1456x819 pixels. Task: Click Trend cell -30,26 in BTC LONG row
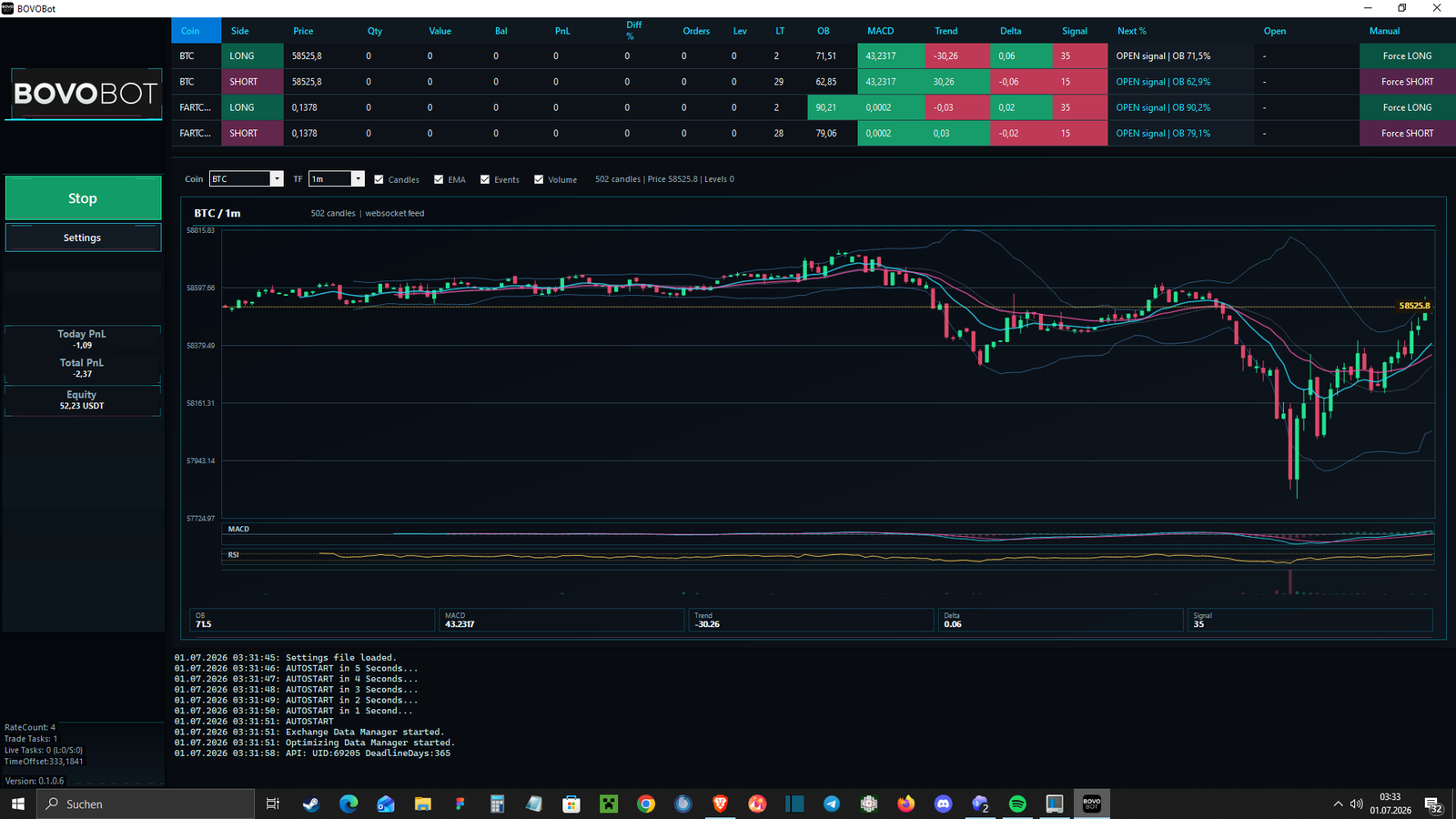(x=957, y=56)
